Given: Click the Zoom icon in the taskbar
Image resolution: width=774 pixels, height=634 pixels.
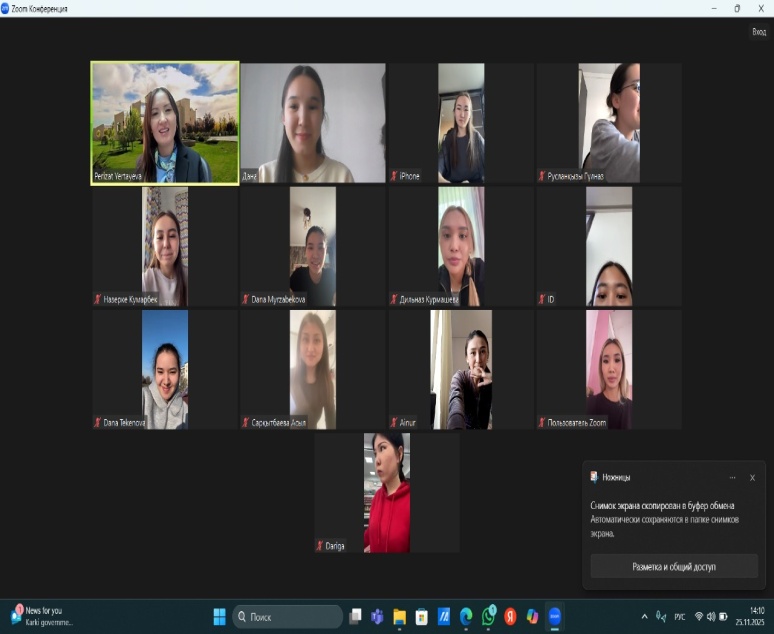Looking at the screenshot, I should 555,616.
